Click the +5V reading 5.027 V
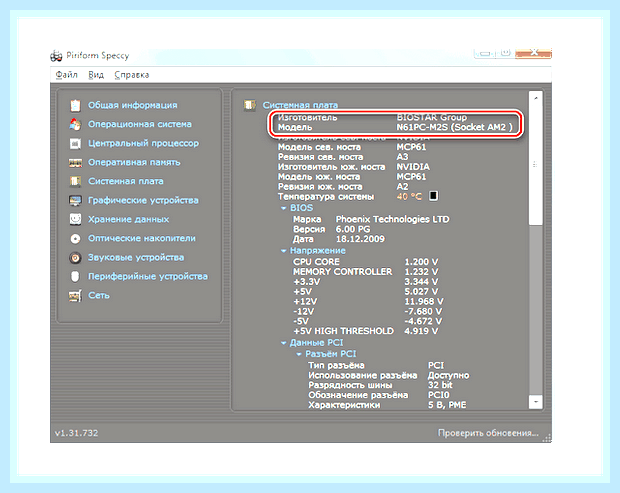This screenshot has height=493, width=620. [x=421, y=291]
